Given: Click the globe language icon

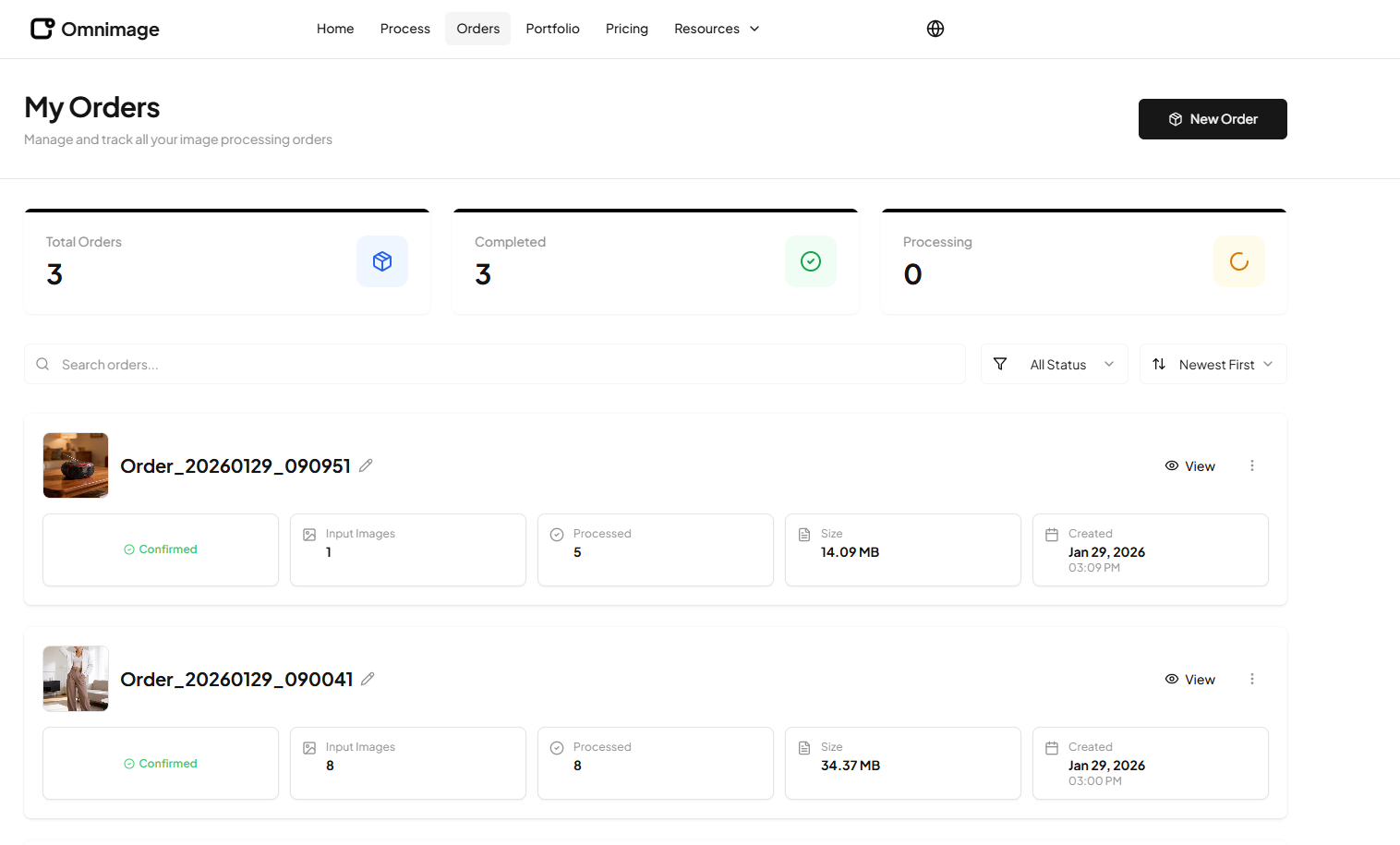Looking at the screenshot, I should pyautogui.click(x=935, y=29).
